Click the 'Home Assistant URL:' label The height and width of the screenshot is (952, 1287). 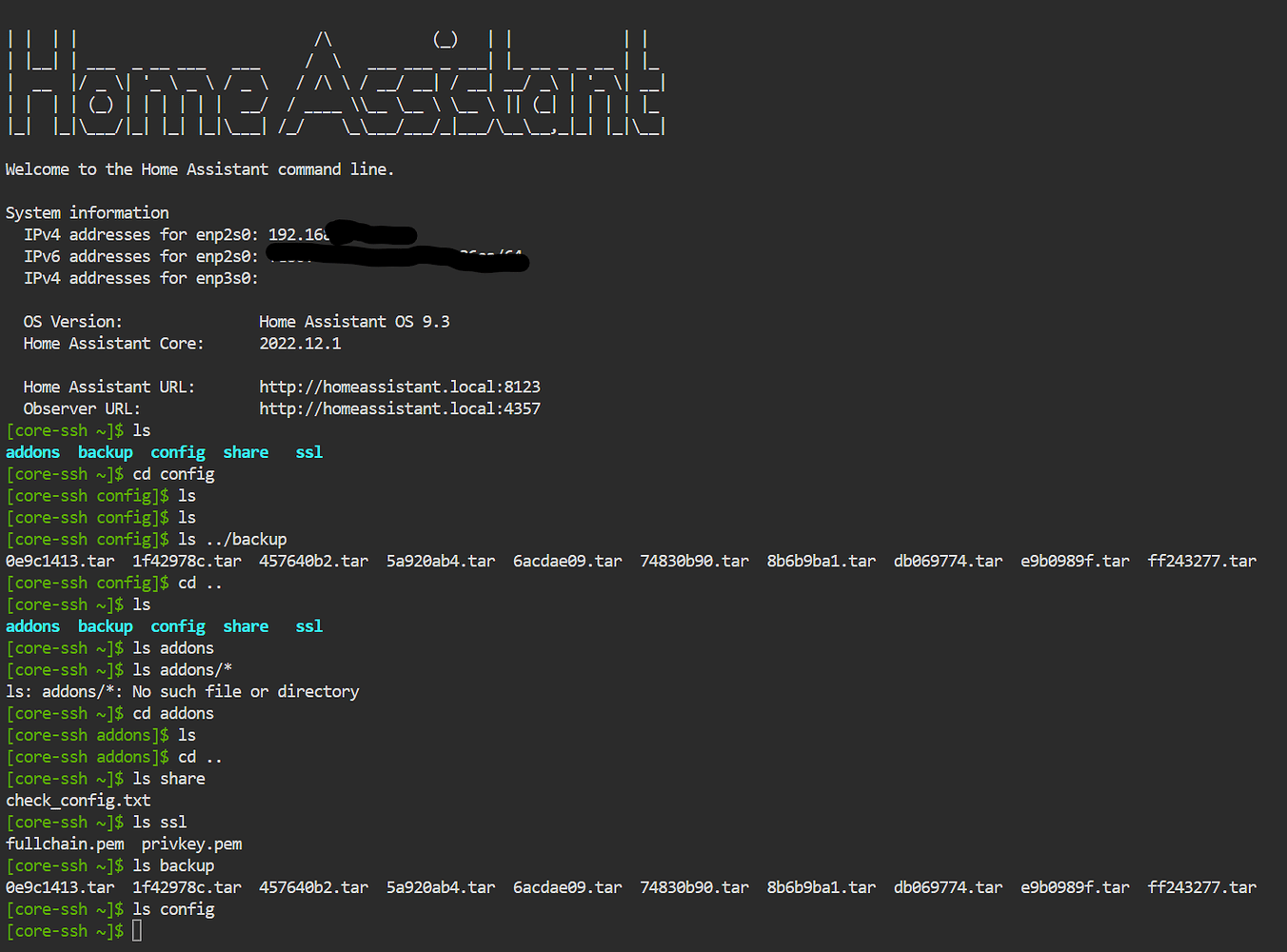(109, 387)
